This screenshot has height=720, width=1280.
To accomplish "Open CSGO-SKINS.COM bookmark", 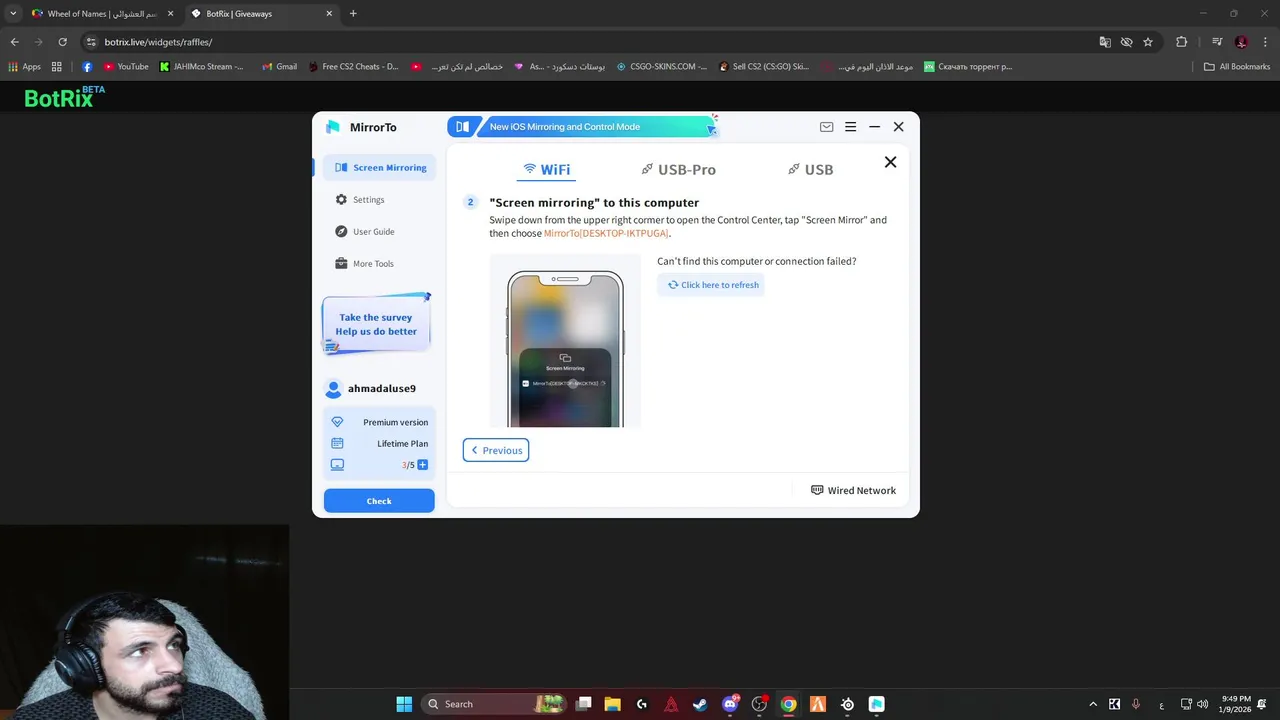I will coord(661,67).
